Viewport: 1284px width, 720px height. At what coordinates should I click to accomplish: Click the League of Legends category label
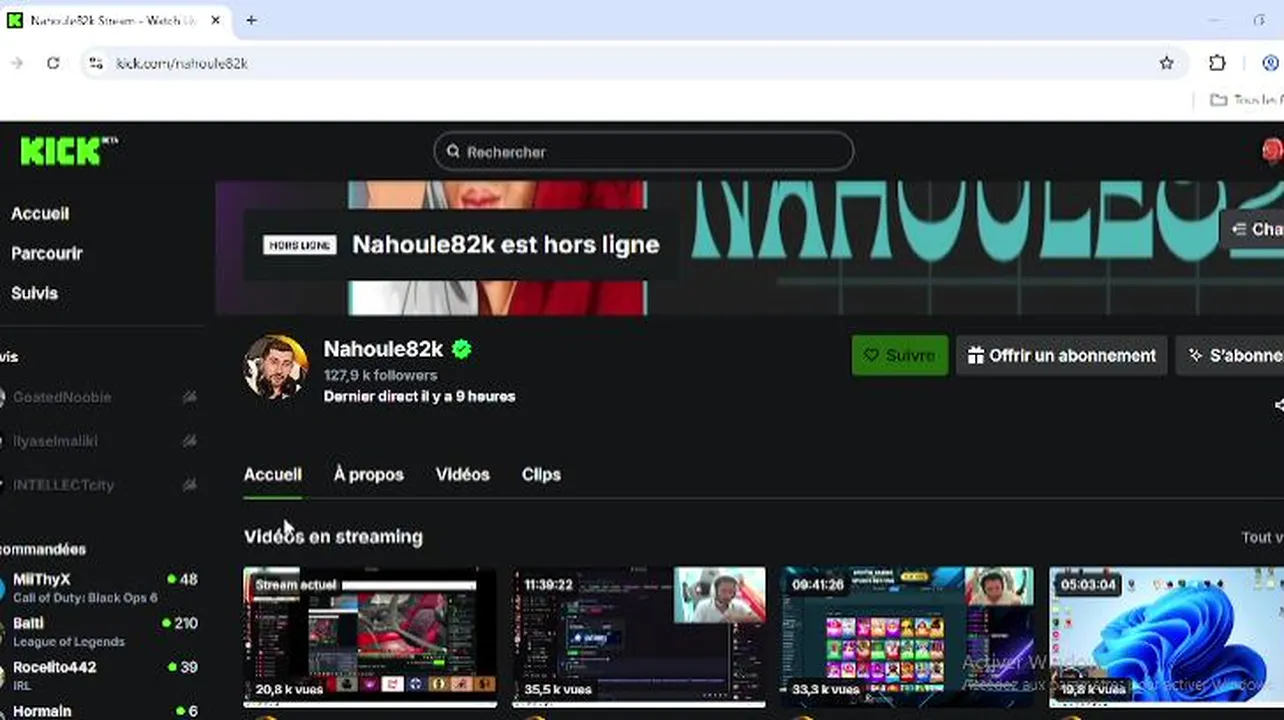(x=69, y=642)
